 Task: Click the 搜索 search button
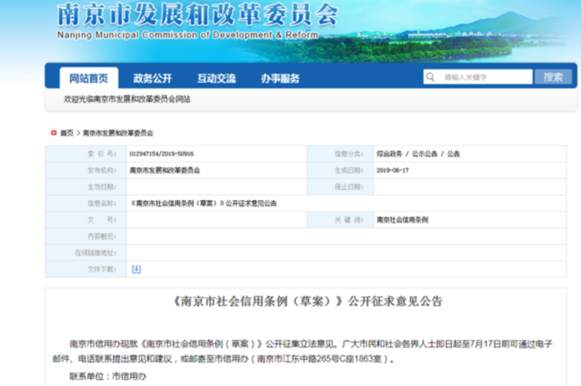[553, 77]
